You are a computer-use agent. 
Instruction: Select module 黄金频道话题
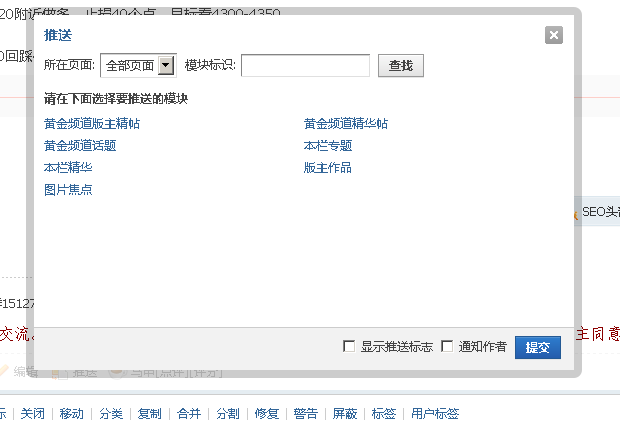80,146
